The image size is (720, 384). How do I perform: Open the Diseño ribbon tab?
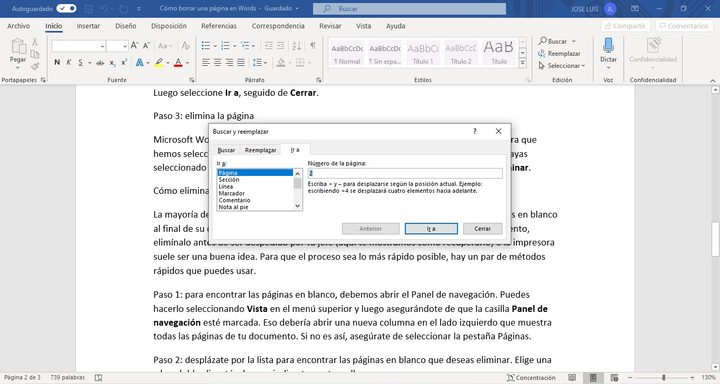pyautogui.click(x=125, y=26)
